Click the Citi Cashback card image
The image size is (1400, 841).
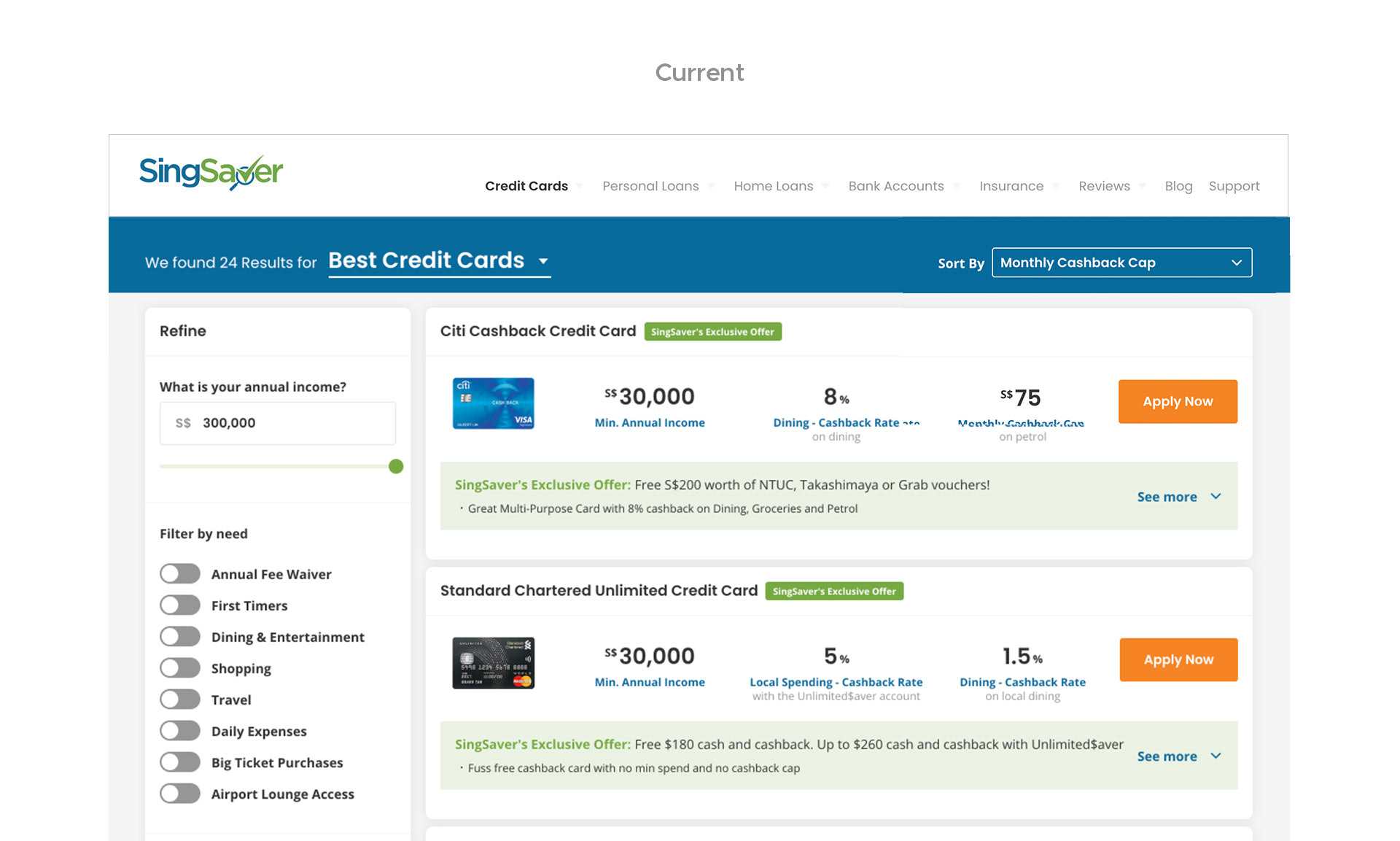pos(494,403)
